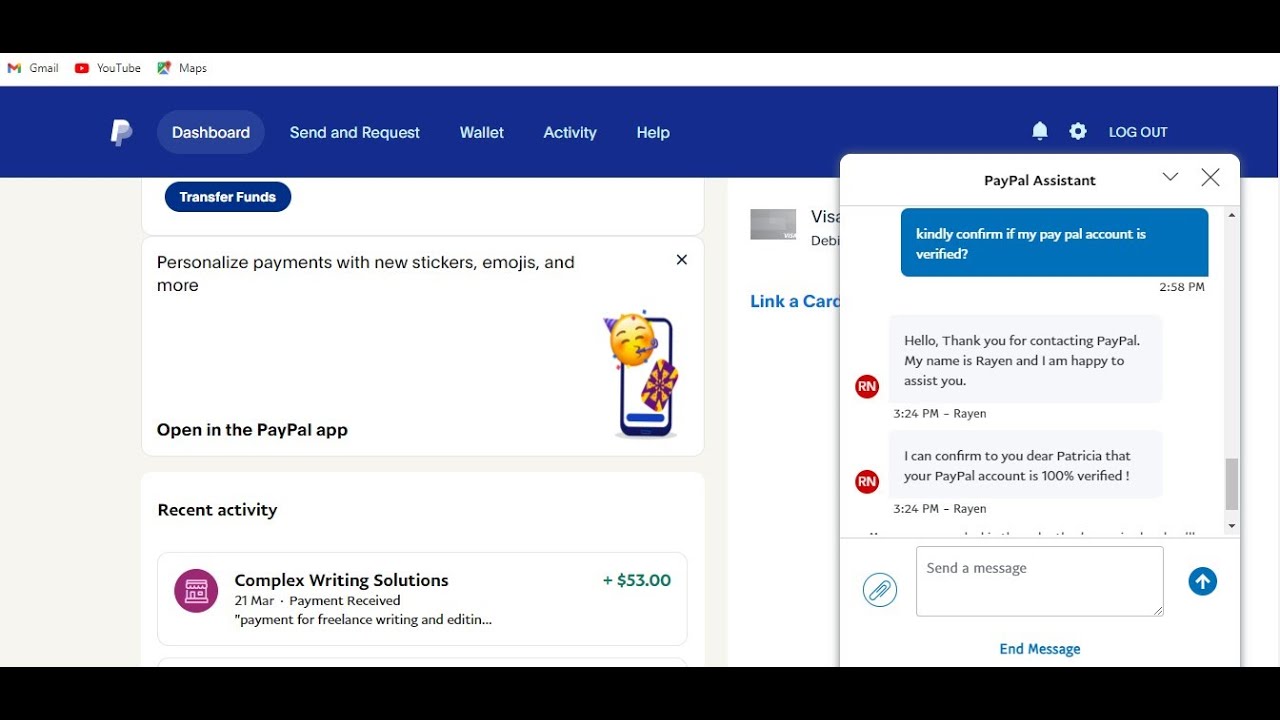Click the 'kindly confirm' sent message bubble

(x=1054, y=242)
